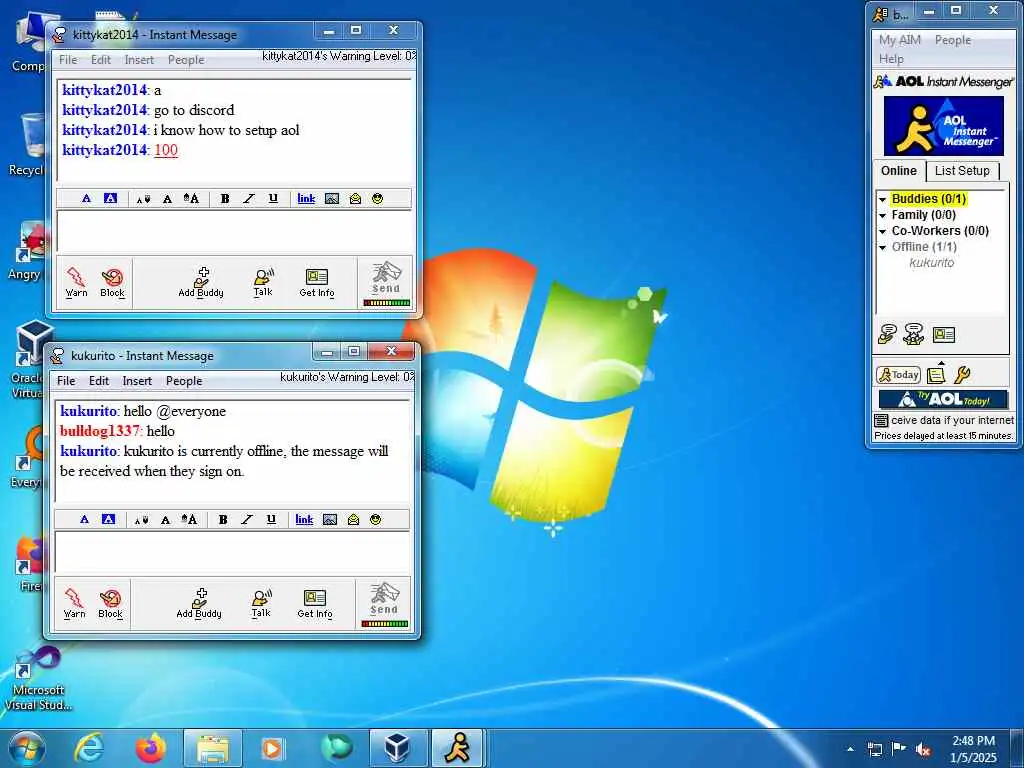Insert link in kukurito message window

pos(304,519)
